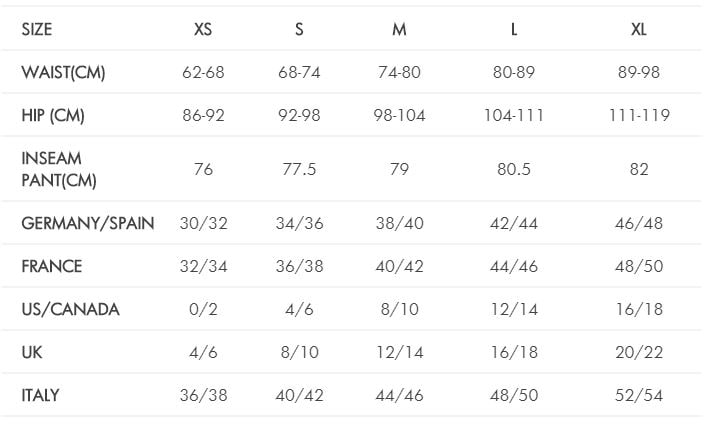Click inseam value 80.5 for L
This screenshot has width=705, height=424.
(513, 169)
